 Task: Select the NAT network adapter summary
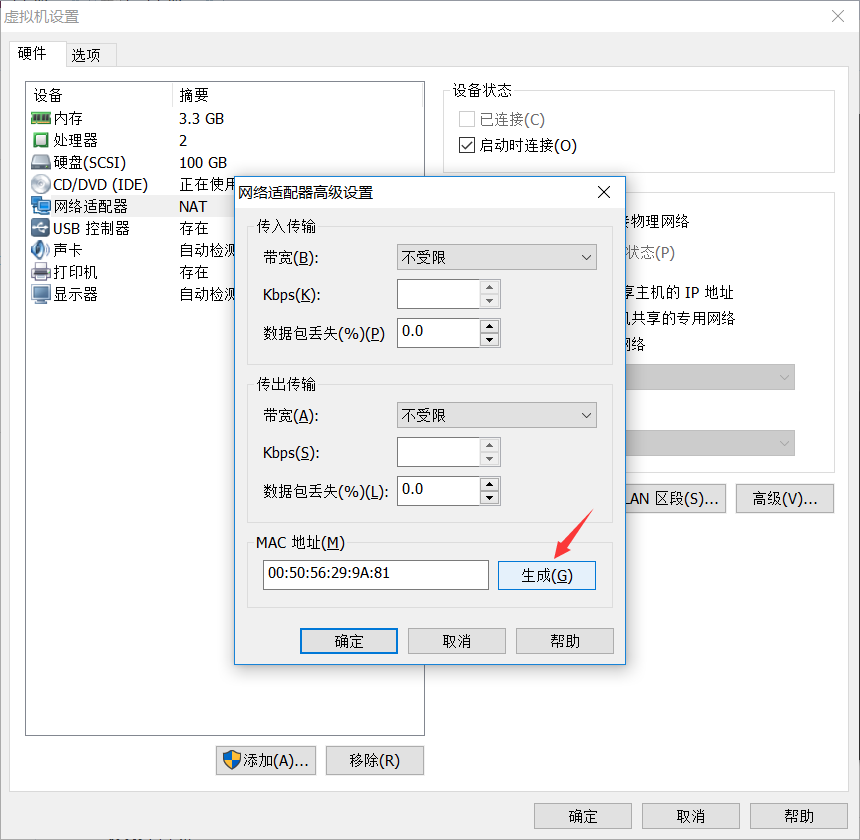[x=193, y=207]
